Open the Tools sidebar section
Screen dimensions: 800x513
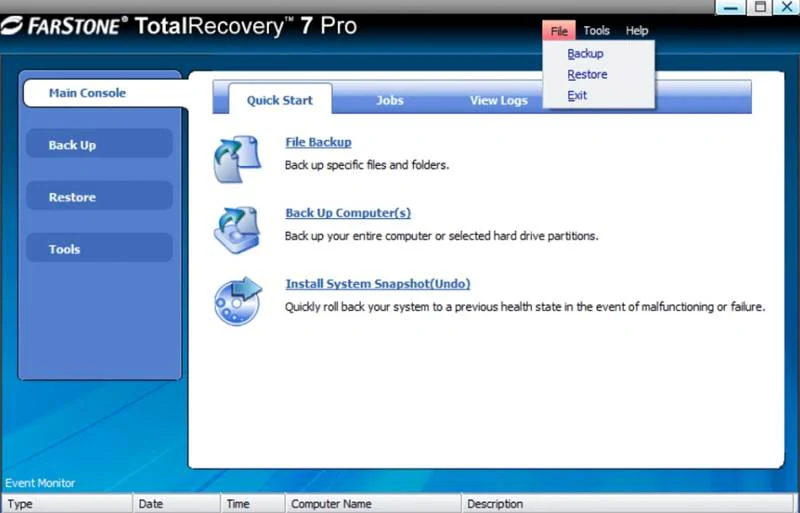pos(99,249)
